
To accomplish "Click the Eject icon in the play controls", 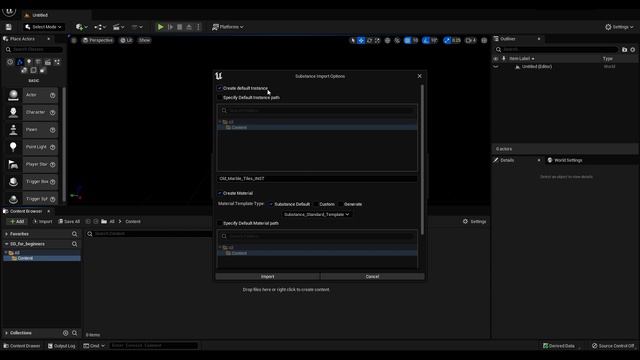I will (x=189, y=27).
